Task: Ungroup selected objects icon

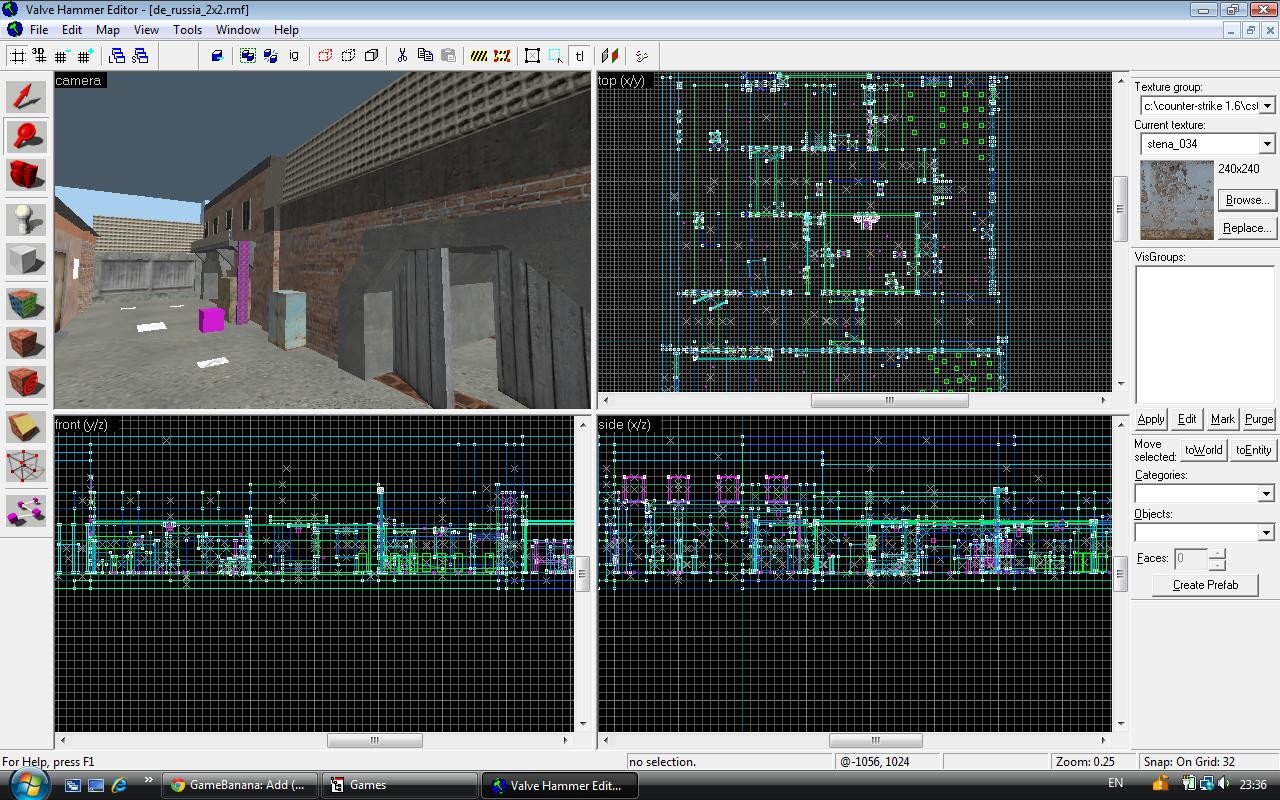Action: click(x=270, y=56)
